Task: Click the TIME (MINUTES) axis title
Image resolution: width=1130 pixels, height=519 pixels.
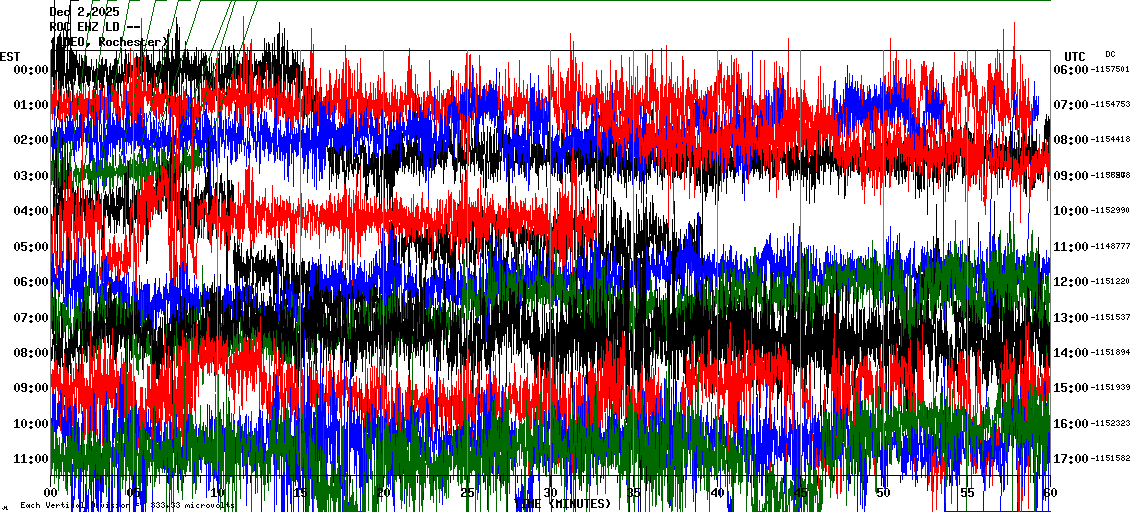Action: [x=562, y=504]
